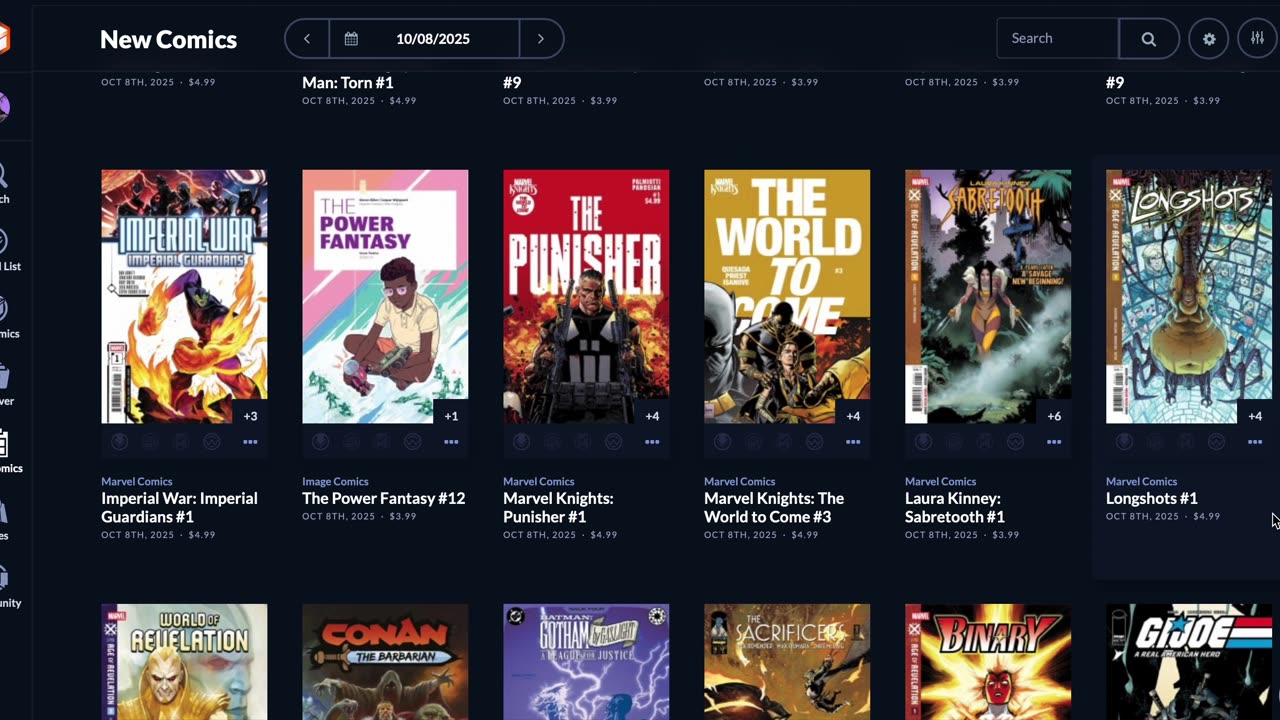
Task: Click wish list icon under Longshots cover
Action: [1217, 442]
